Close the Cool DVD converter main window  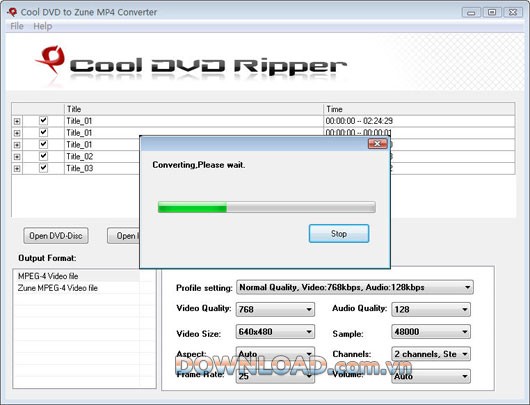click(x=513, y=13)
